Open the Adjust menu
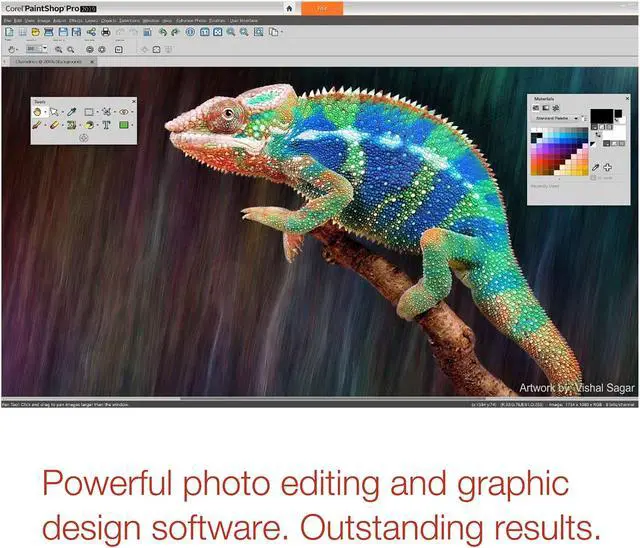 tap(59, 20)
